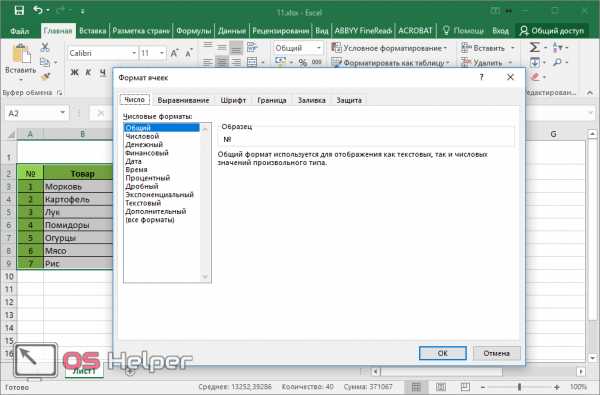Paste using the Вставить clipboard icon

pyautogui.click(x=21, y=54)
